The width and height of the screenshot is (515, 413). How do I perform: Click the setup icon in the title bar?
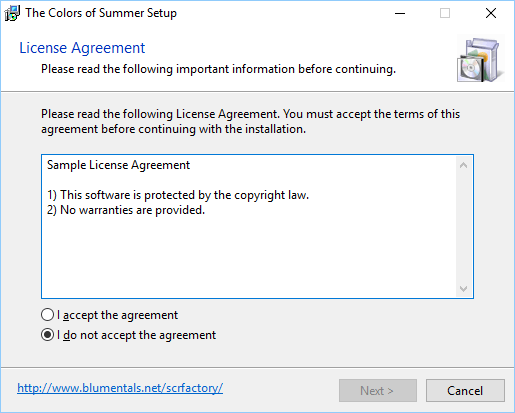12,13
